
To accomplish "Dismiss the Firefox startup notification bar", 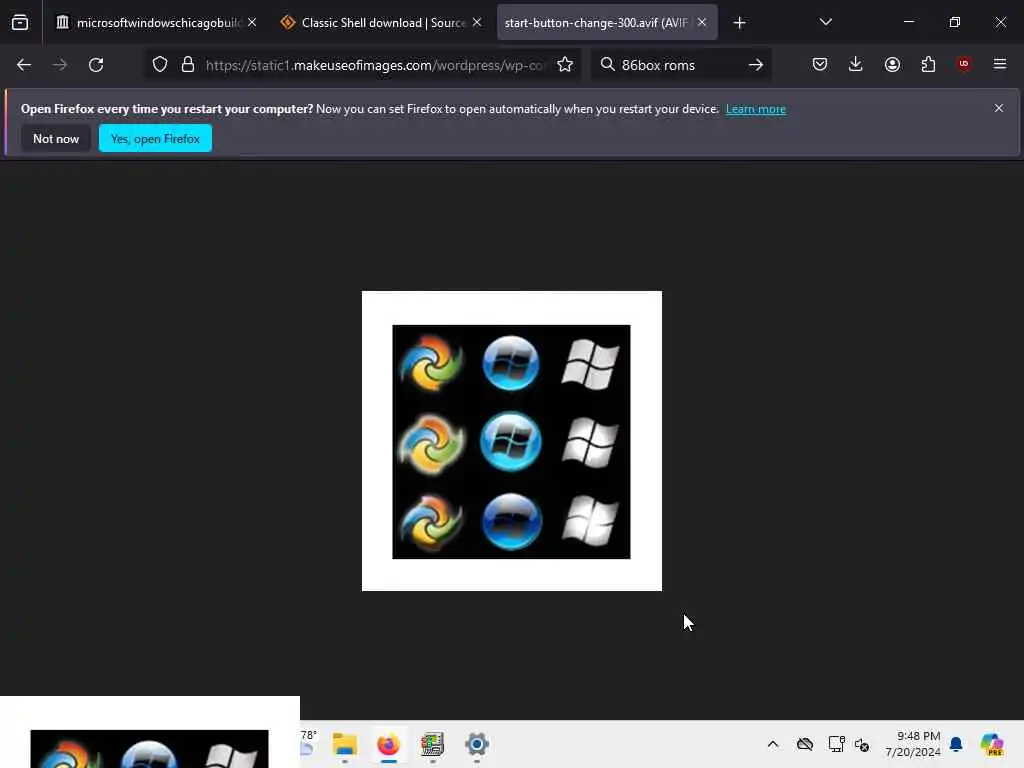I will pyautogui.click(x=999, y=108).
